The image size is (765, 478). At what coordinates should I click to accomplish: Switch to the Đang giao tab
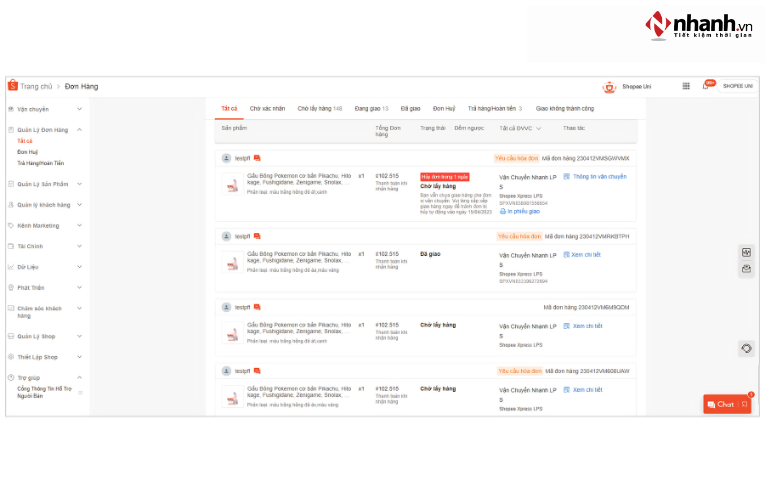pyautogui.click(x=371, y=108)
